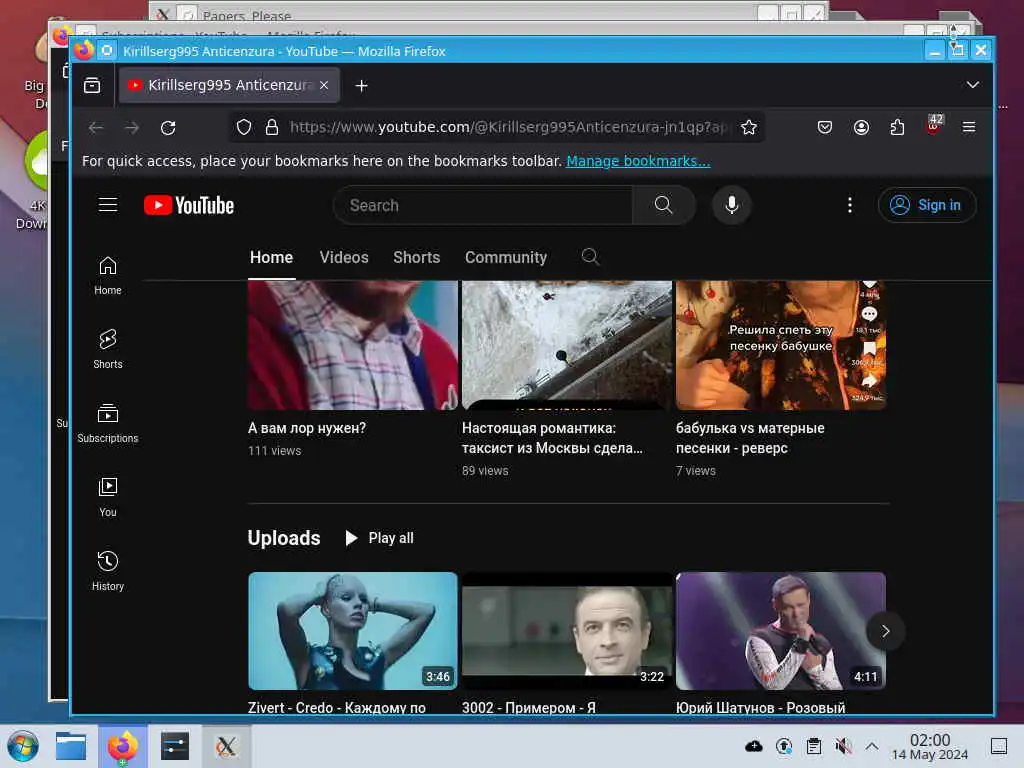Viewport: 1024px width, 768px height.
Task: Go forward in Firefox navigation
Action: [132, 127]
